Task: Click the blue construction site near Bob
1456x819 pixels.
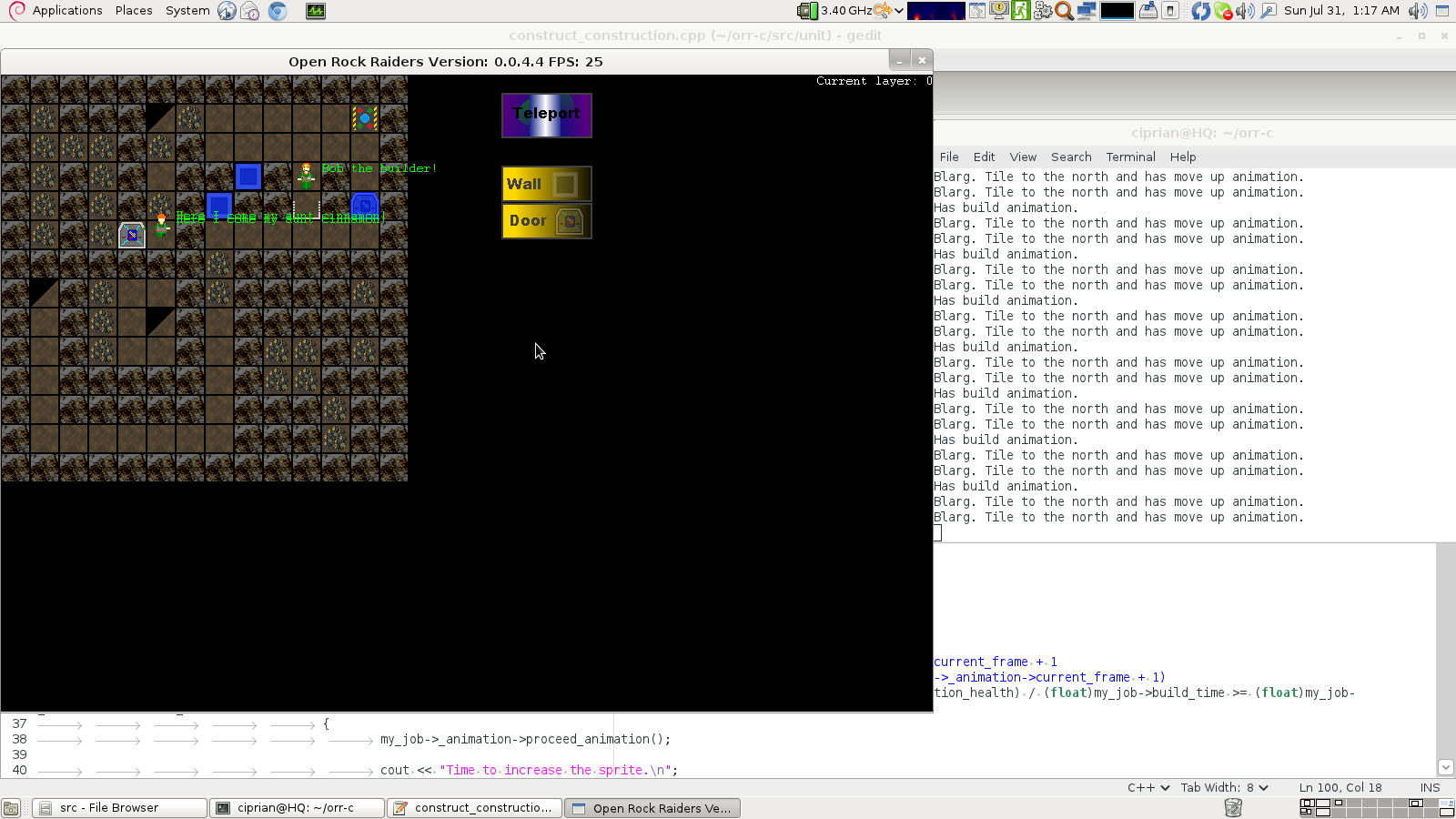Action: pos(248,176)
